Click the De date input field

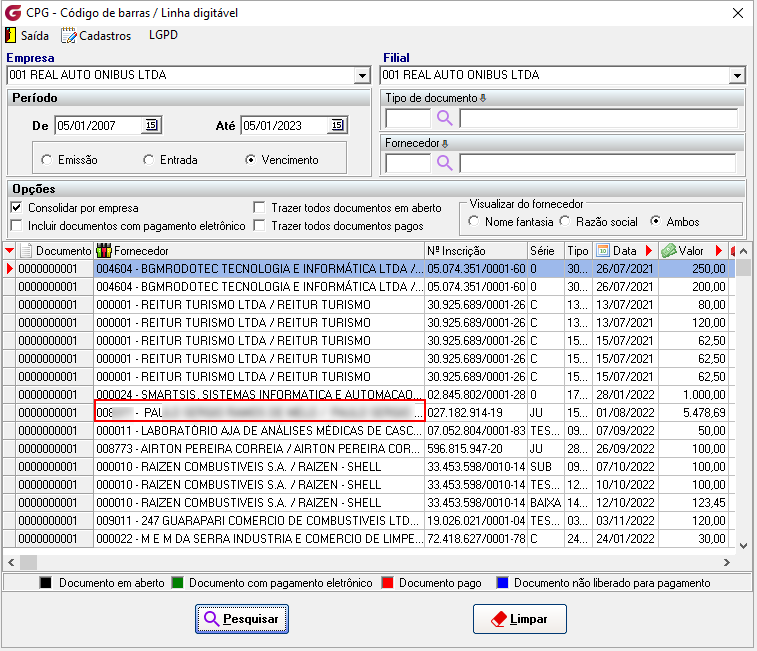(x=99, y=126)
